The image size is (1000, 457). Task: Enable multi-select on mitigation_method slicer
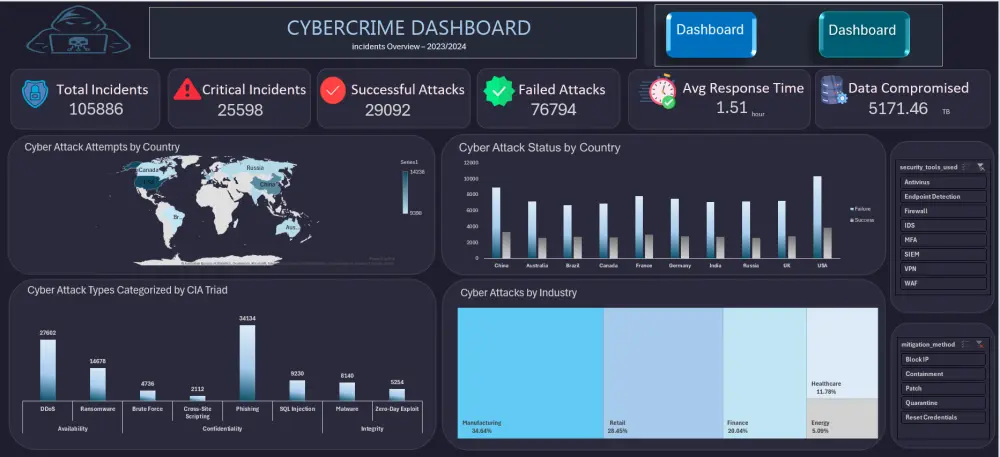coord(966,344)
